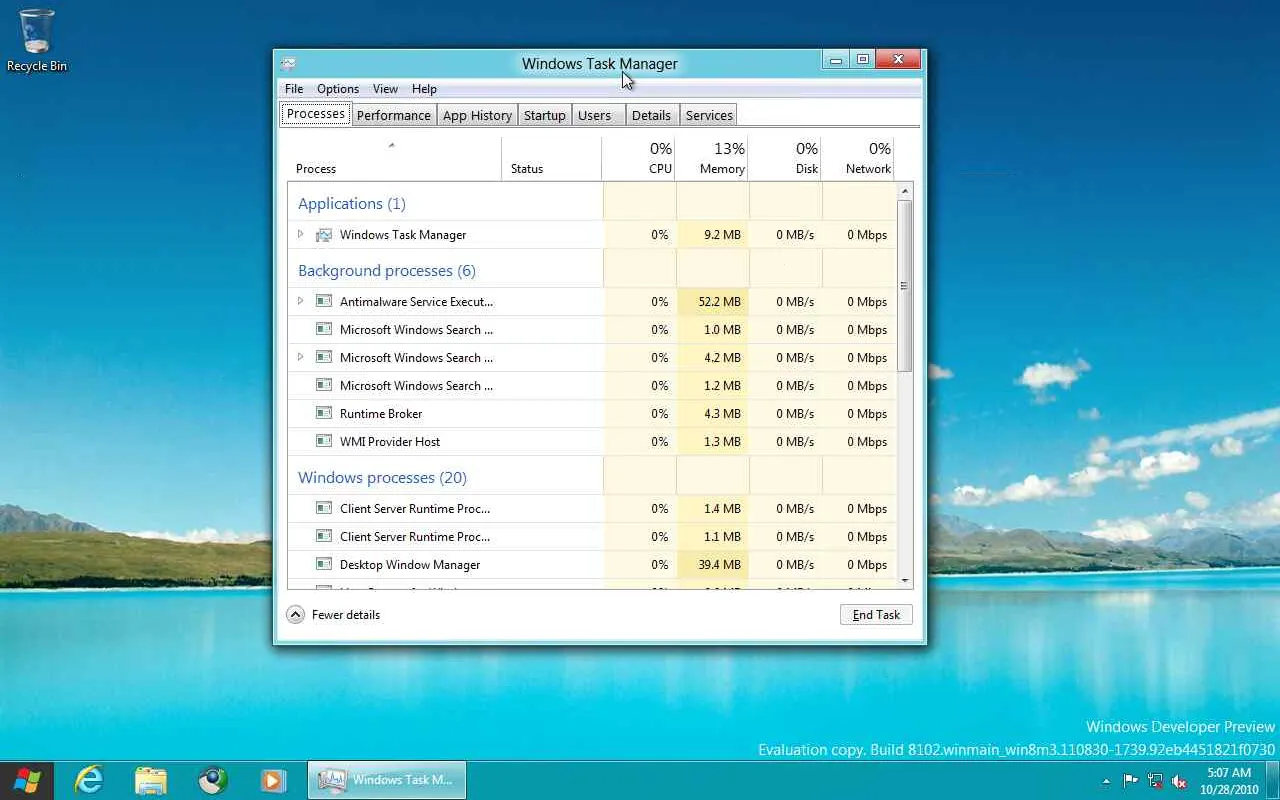This screenshot has width=1280, height=800.
Task: Expand the Antimalware Service Executable row
Action: tap(300, 301)
